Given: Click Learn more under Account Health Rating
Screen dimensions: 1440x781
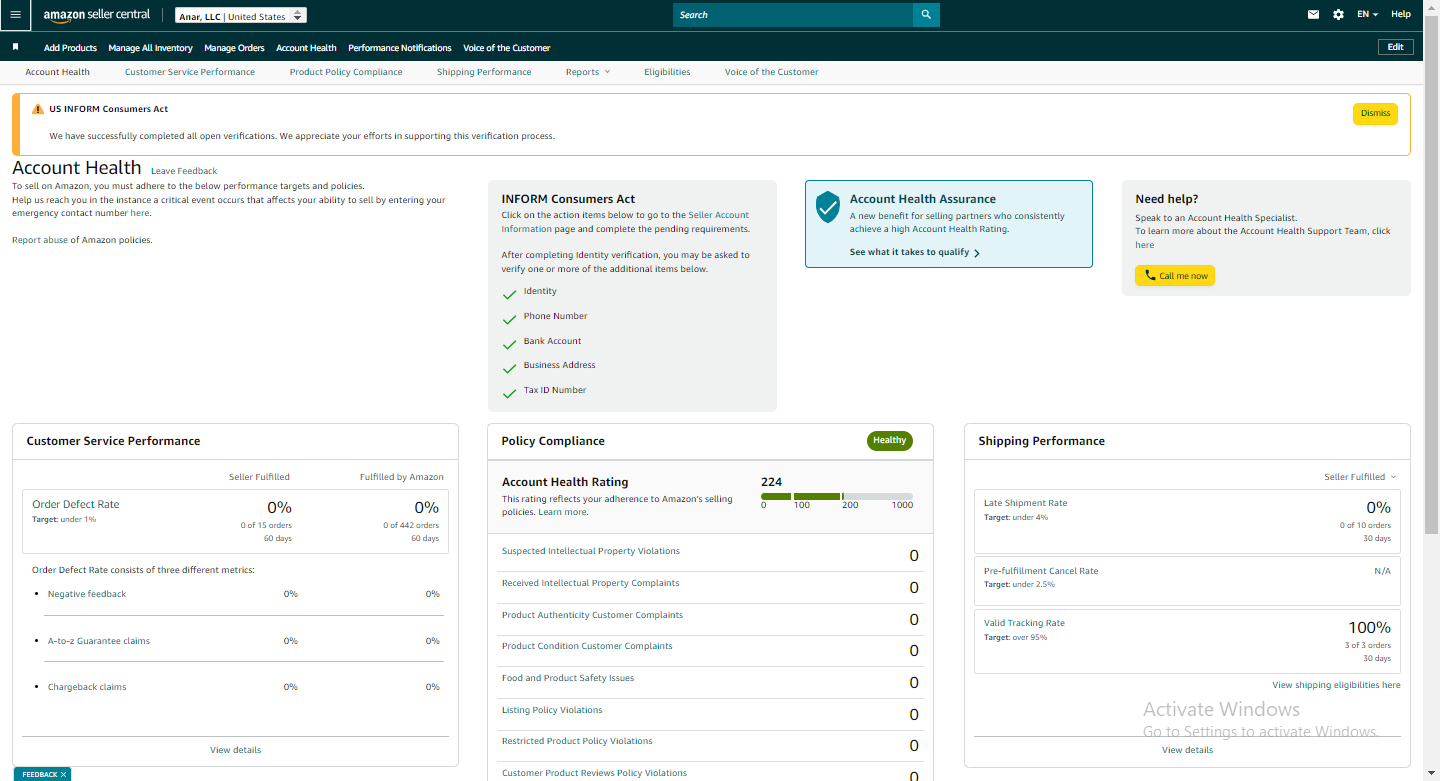Looking at the screenshot, I should [563, 512].
